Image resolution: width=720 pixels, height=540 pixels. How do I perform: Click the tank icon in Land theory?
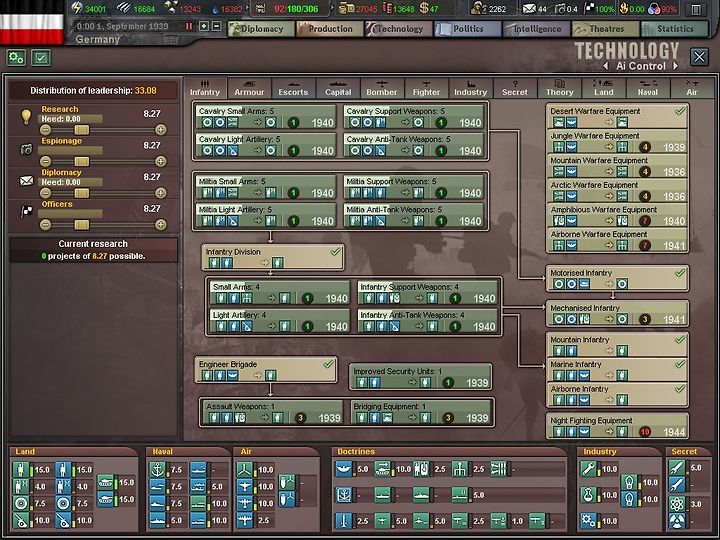click(106, 482)
